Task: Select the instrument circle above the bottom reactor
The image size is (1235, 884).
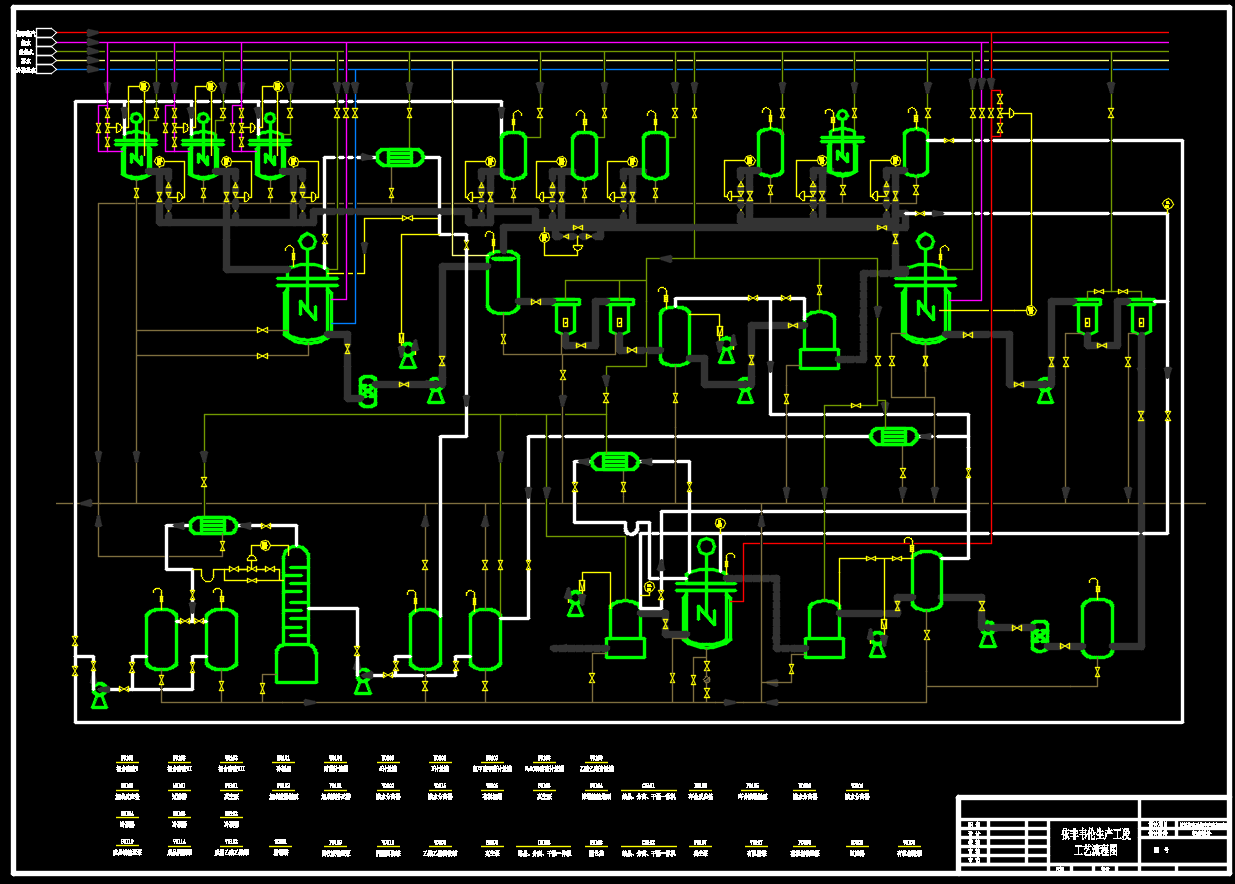Action: [x=719, y=523]
